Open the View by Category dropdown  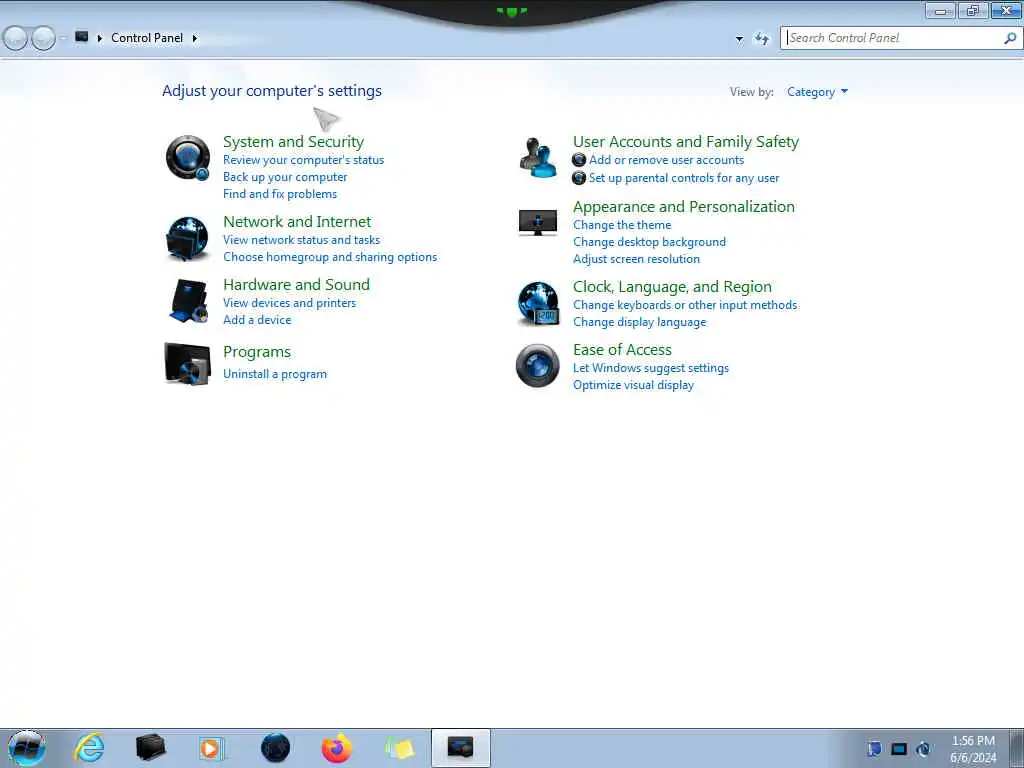pos(817,92)
